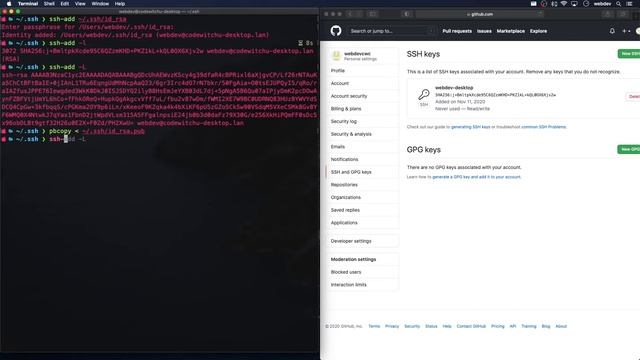Click the Wi-Fi status icon

point(564,4)
